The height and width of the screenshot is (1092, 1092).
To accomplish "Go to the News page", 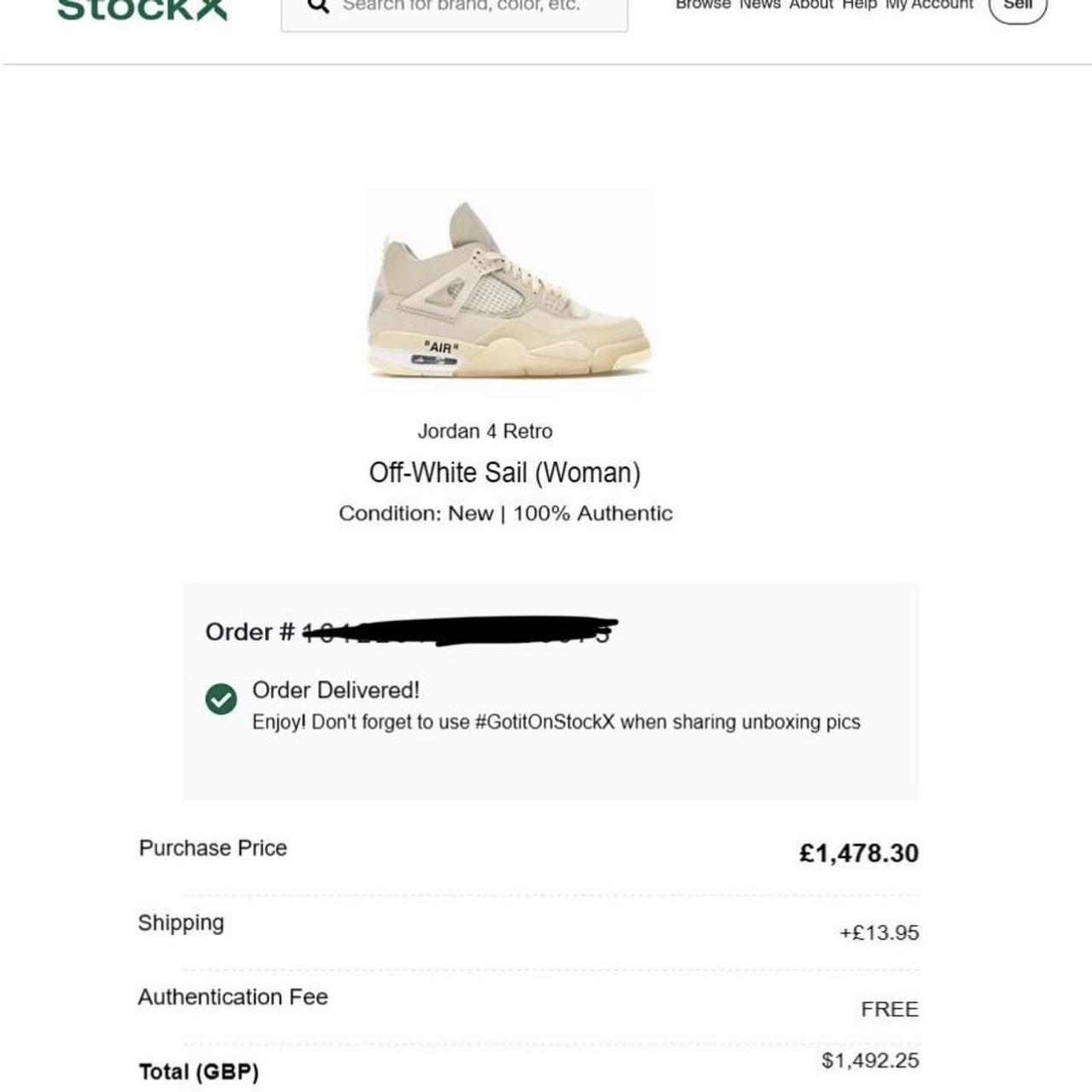I will pos(760,5).
